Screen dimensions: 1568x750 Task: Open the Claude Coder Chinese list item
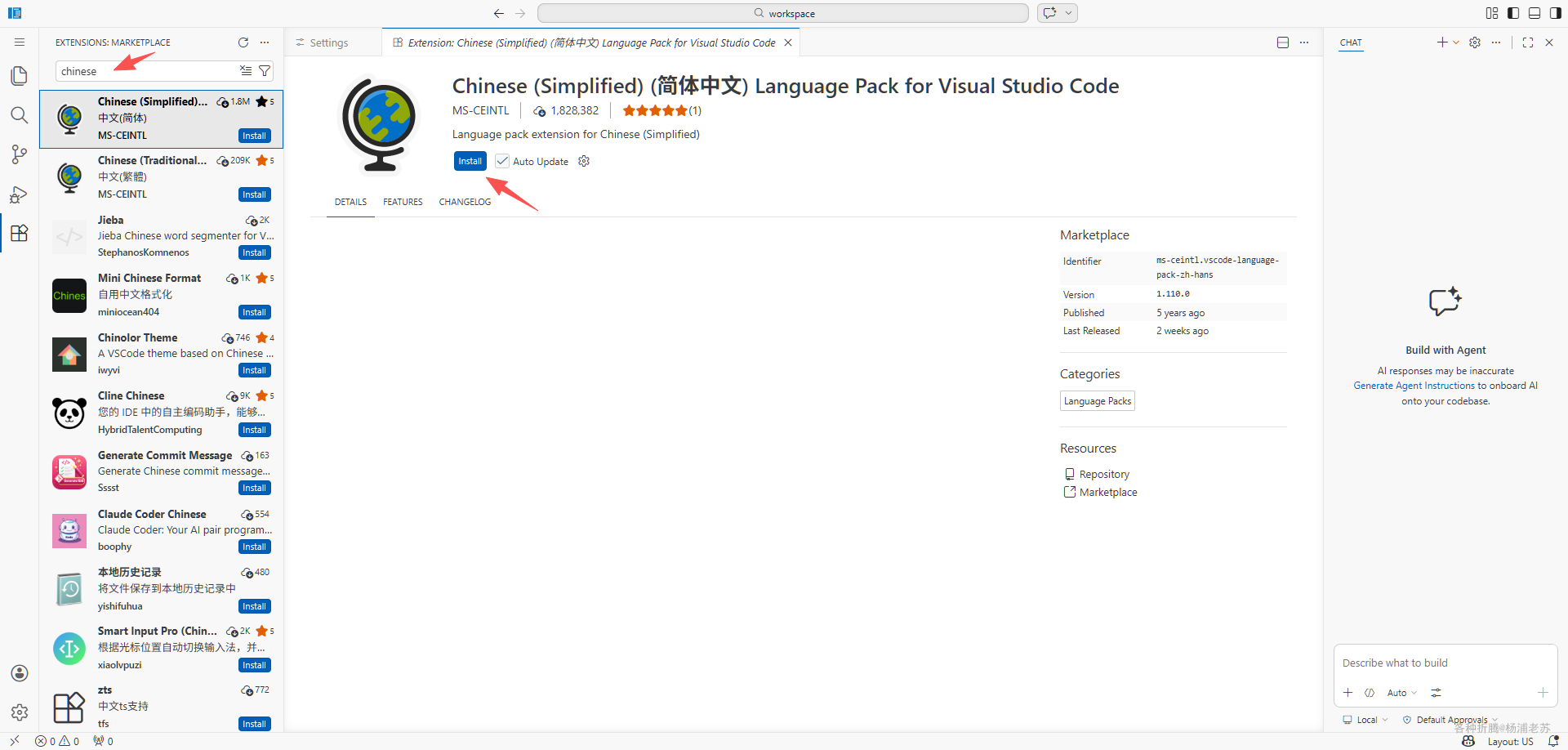click(162, 532)
